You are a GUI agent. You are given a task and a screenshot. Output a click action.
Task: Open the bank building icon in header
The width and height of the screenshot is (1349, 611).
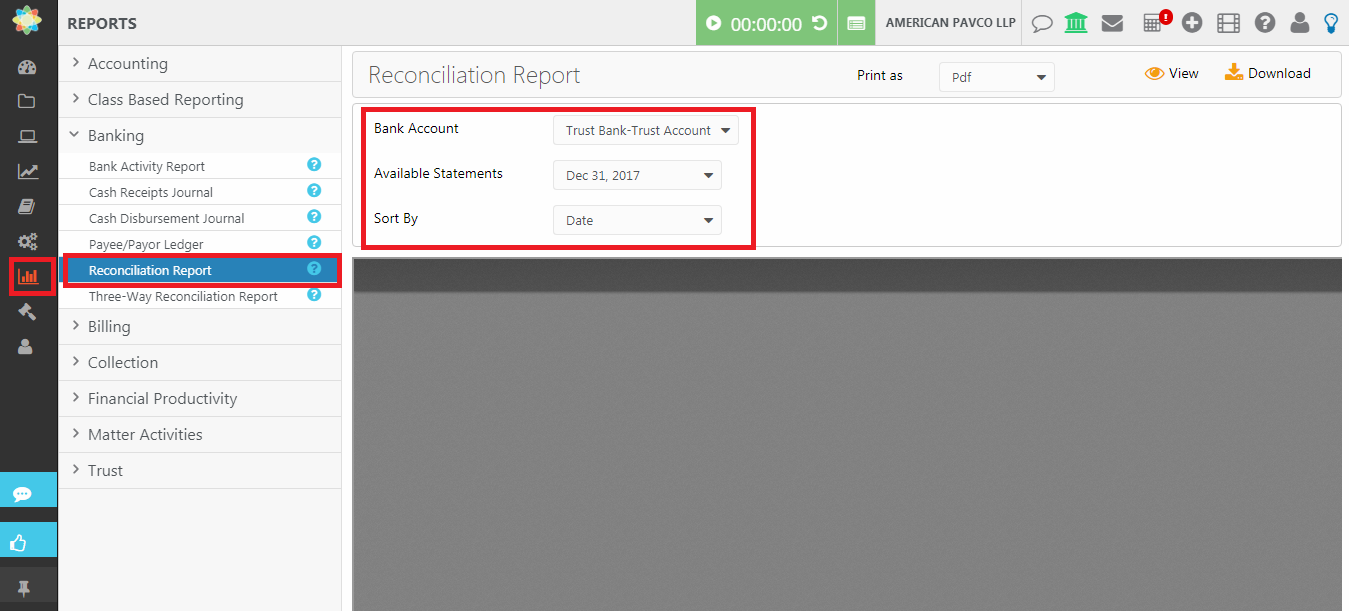[x=1076, y=23]
